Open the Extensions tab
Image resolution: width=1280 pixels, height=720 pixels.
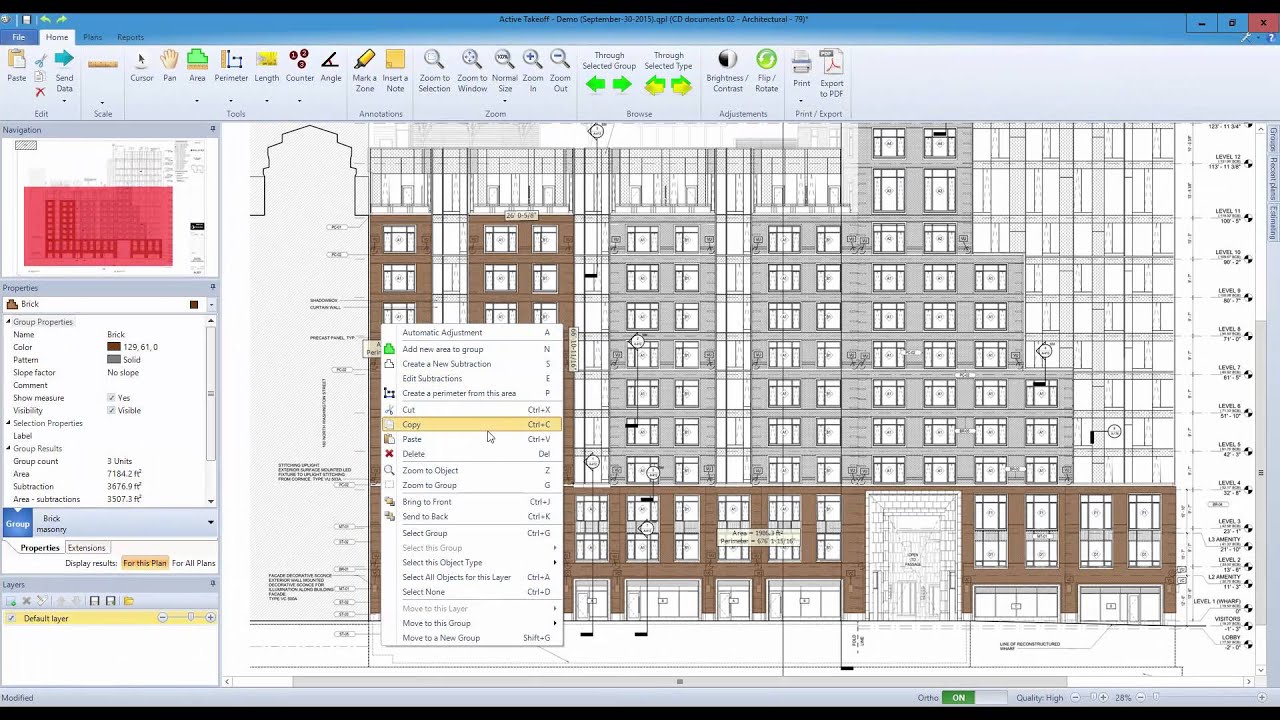click(x=86, y=548)
